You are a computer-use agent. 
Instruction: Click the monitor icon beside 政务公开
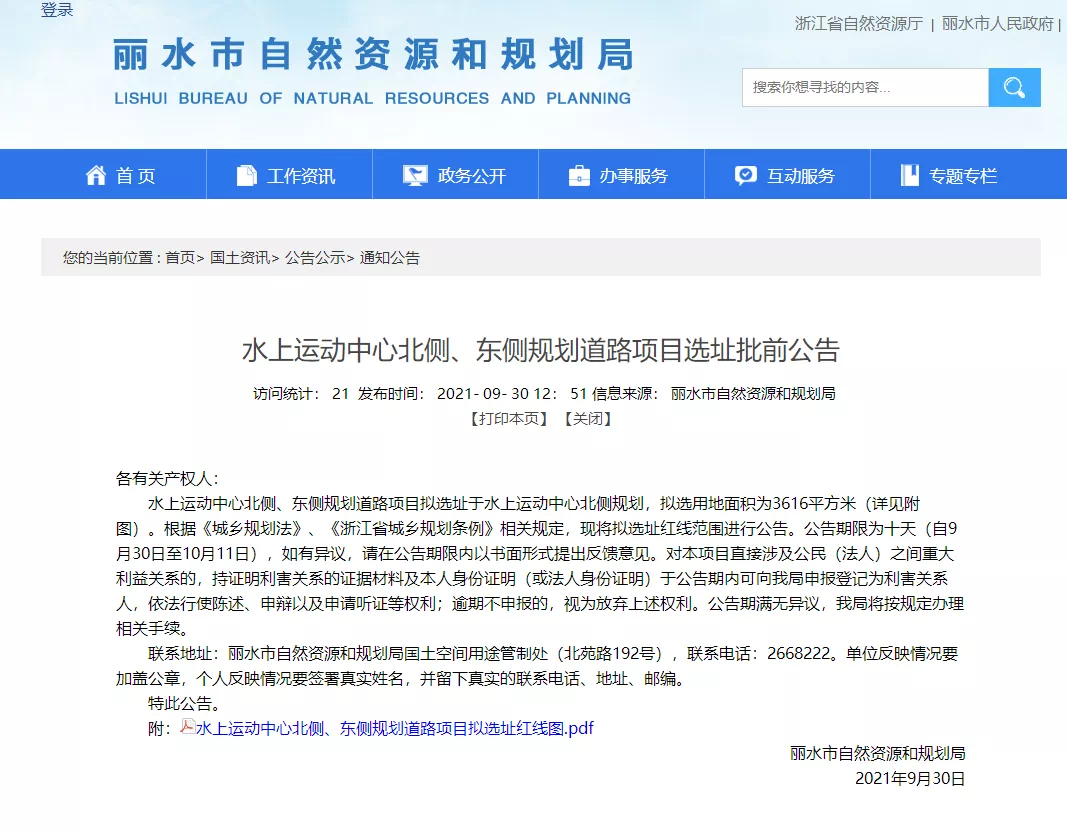(x=415, y=176)
